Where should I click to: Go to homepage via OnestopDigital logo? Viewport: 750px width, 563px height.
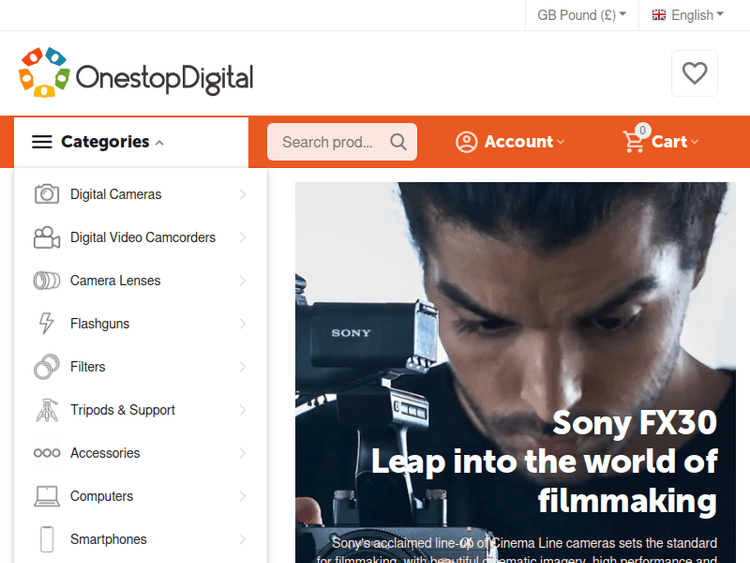tap(136, 73)
